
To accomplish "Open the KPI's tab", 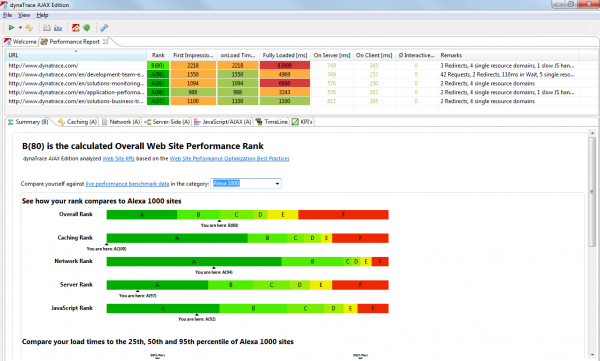I will (x=302, y=122).
